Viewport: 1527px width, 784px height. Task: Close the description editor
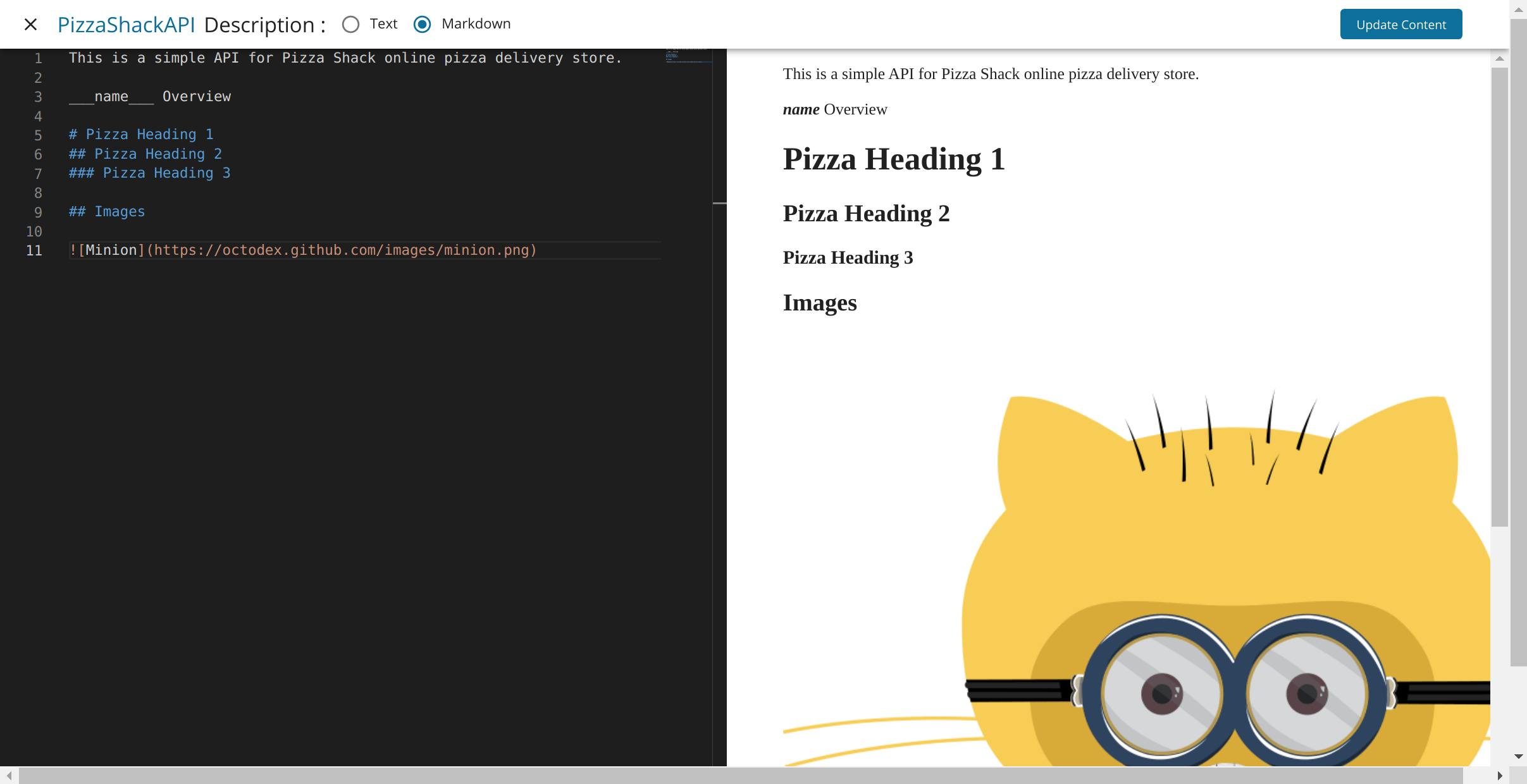31,24
